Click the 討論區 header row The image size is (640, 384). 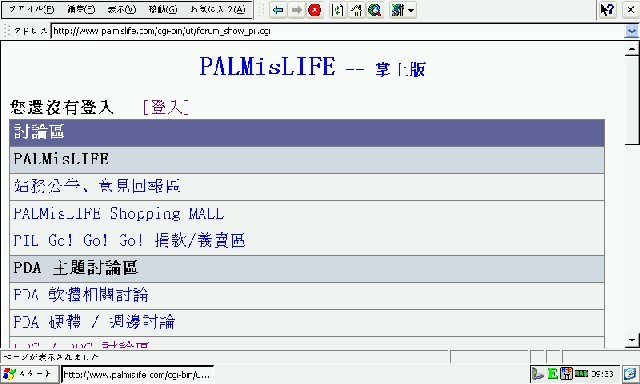[307, 133]
